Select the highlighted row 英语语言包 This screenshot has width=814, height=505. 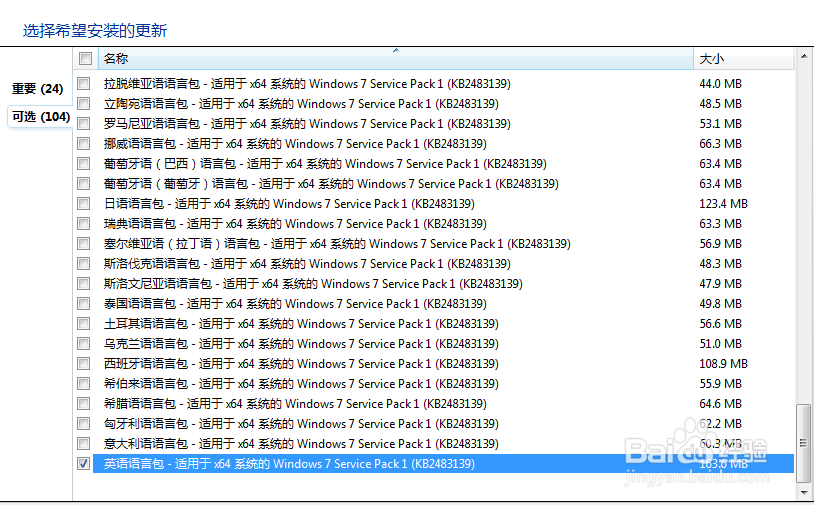tap(443, 463)
